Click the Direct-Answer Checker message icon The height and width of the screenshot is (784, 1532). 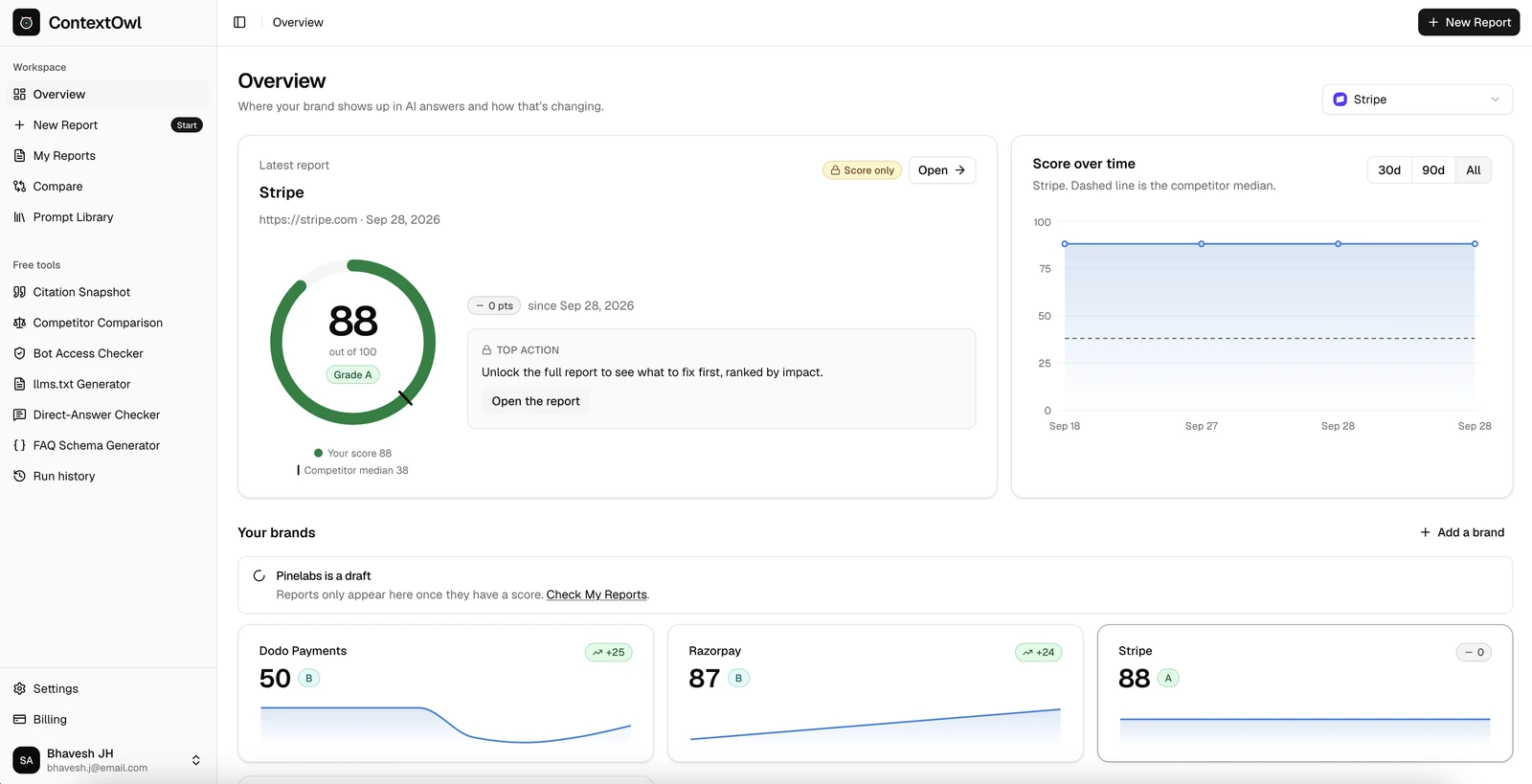click(x=19, y=414)
